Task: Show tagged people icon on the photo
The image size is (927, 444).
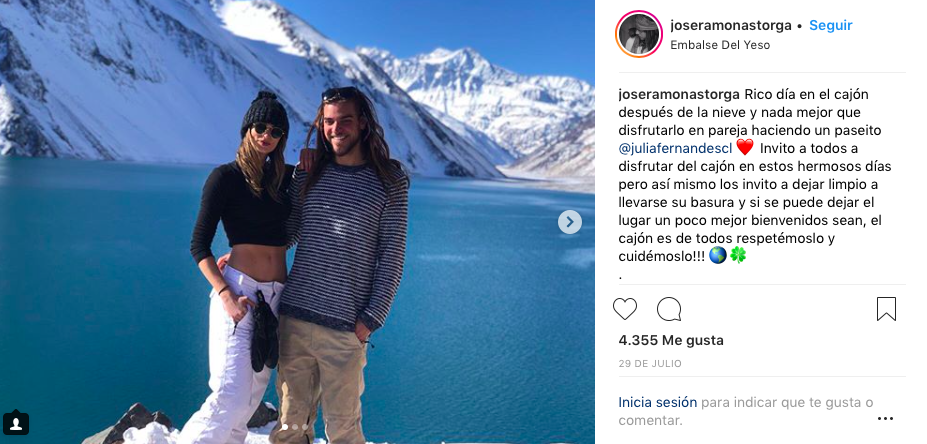Action: click(16, 423)
